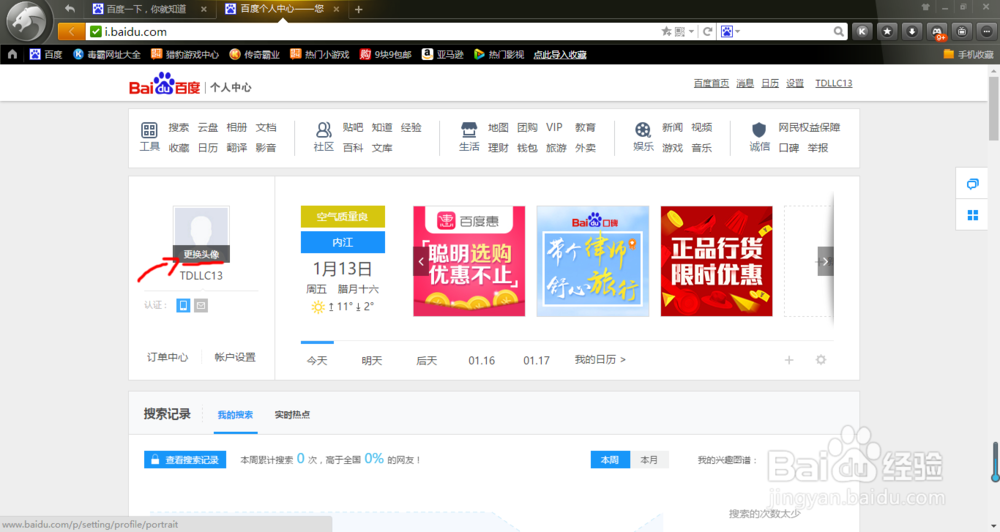The image size is (1000, 532).
Task: Open favorites star toolbar button
Action: tap(887, 31)
